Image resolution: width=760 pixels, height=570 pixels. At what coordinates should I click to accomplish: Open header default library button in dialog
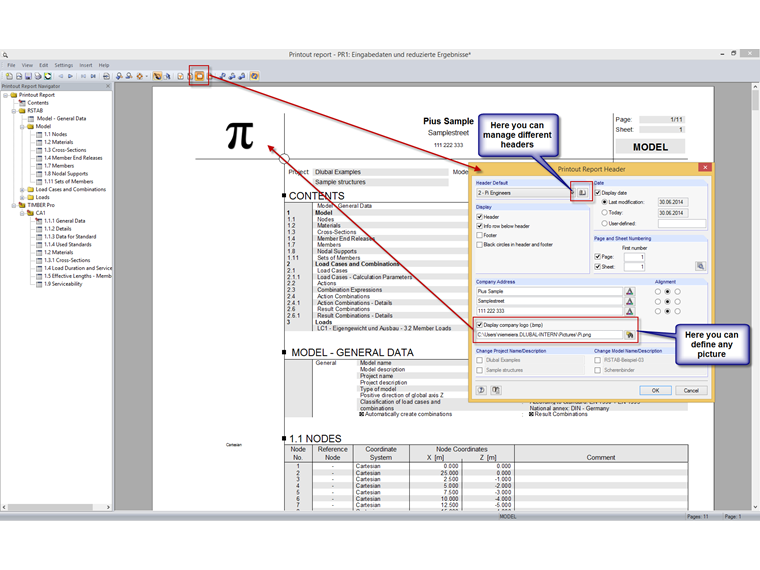click(582, 192)
